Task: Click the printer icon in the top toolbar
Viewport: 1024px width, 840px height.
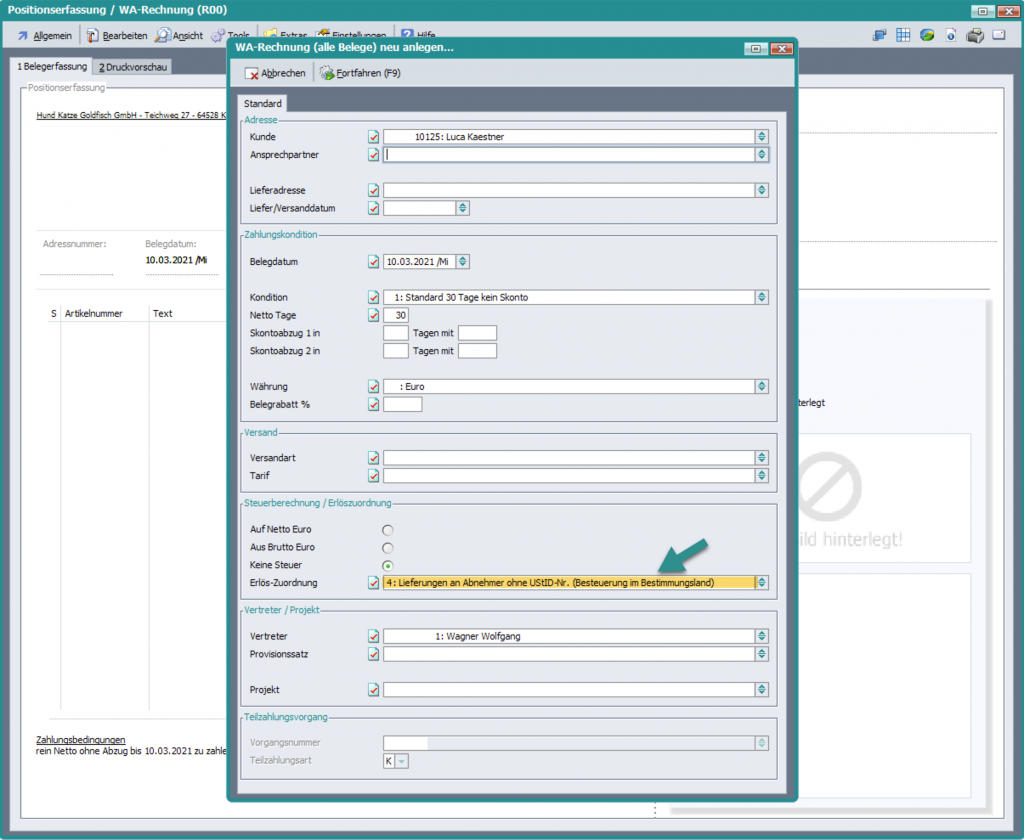Action: click(x=975, y=35)
